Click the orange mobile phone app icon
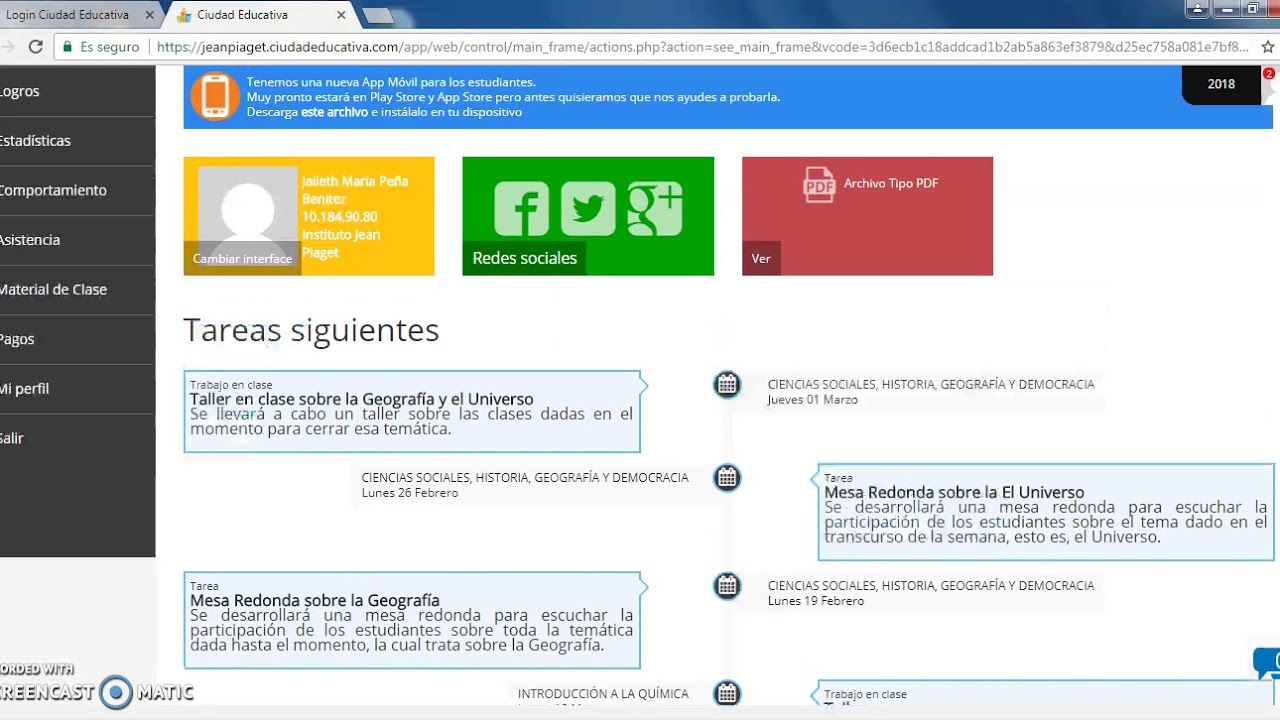1280x720 pixels. tap(215, 97)
